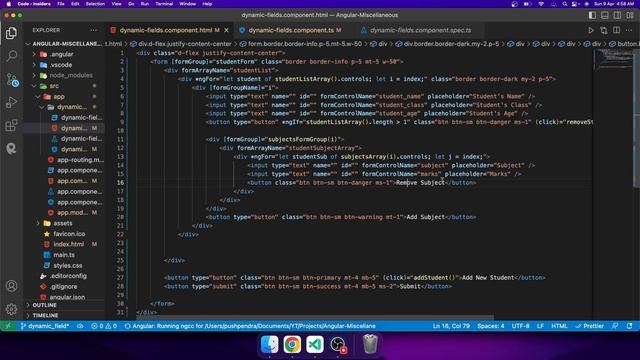
Task: Open the Explorer view in activity bar
Action: [x=11, y=33]
